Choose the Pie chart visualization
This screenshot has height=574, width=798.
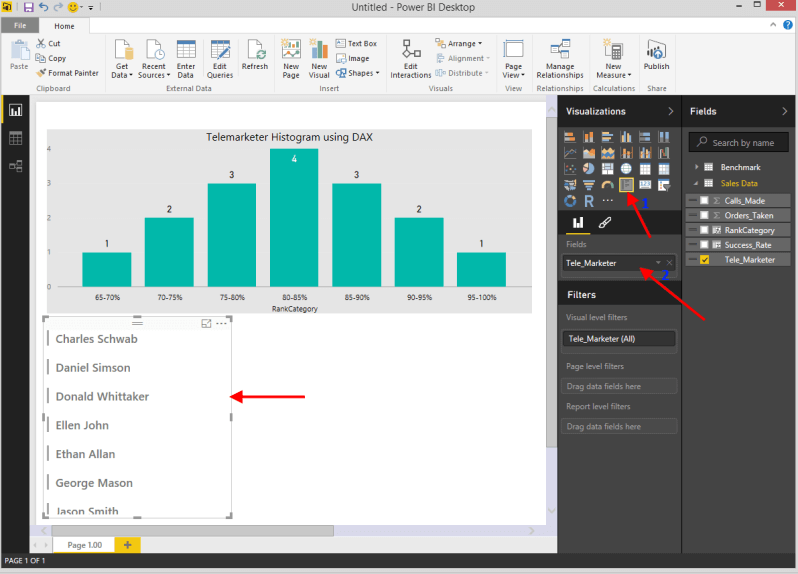click(589, 169)
